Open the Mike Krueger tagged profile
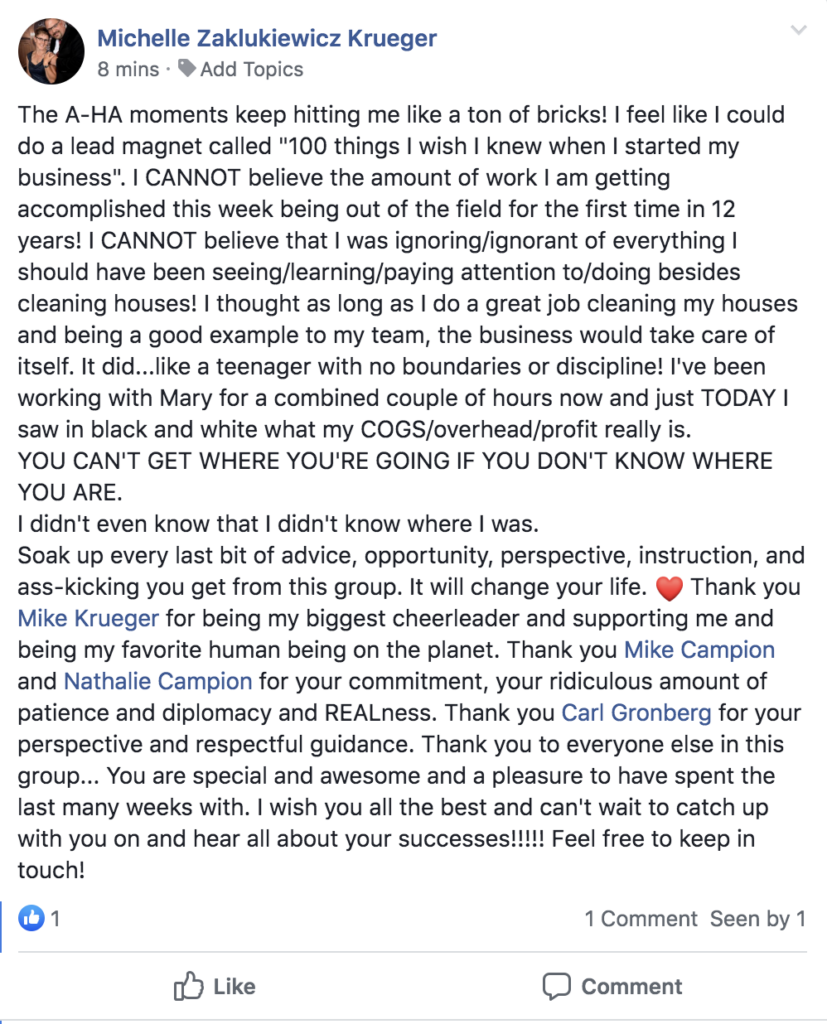 [x=89, y=618]
